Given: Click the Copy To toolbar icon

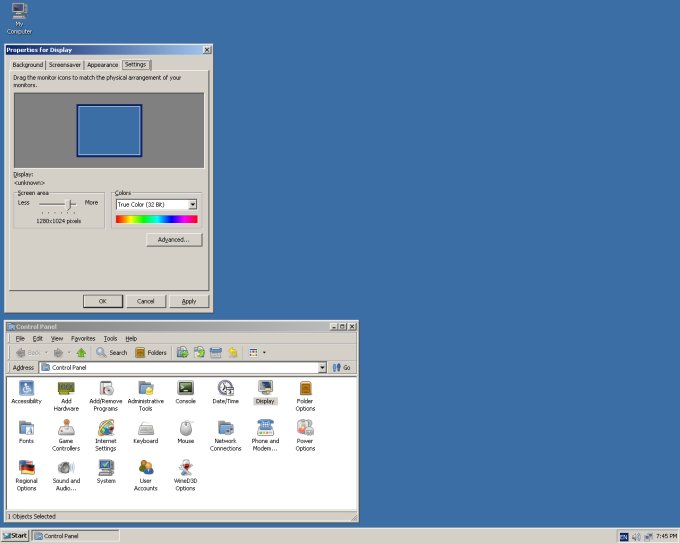Looking at the screenshot, I should pos(199,353).
